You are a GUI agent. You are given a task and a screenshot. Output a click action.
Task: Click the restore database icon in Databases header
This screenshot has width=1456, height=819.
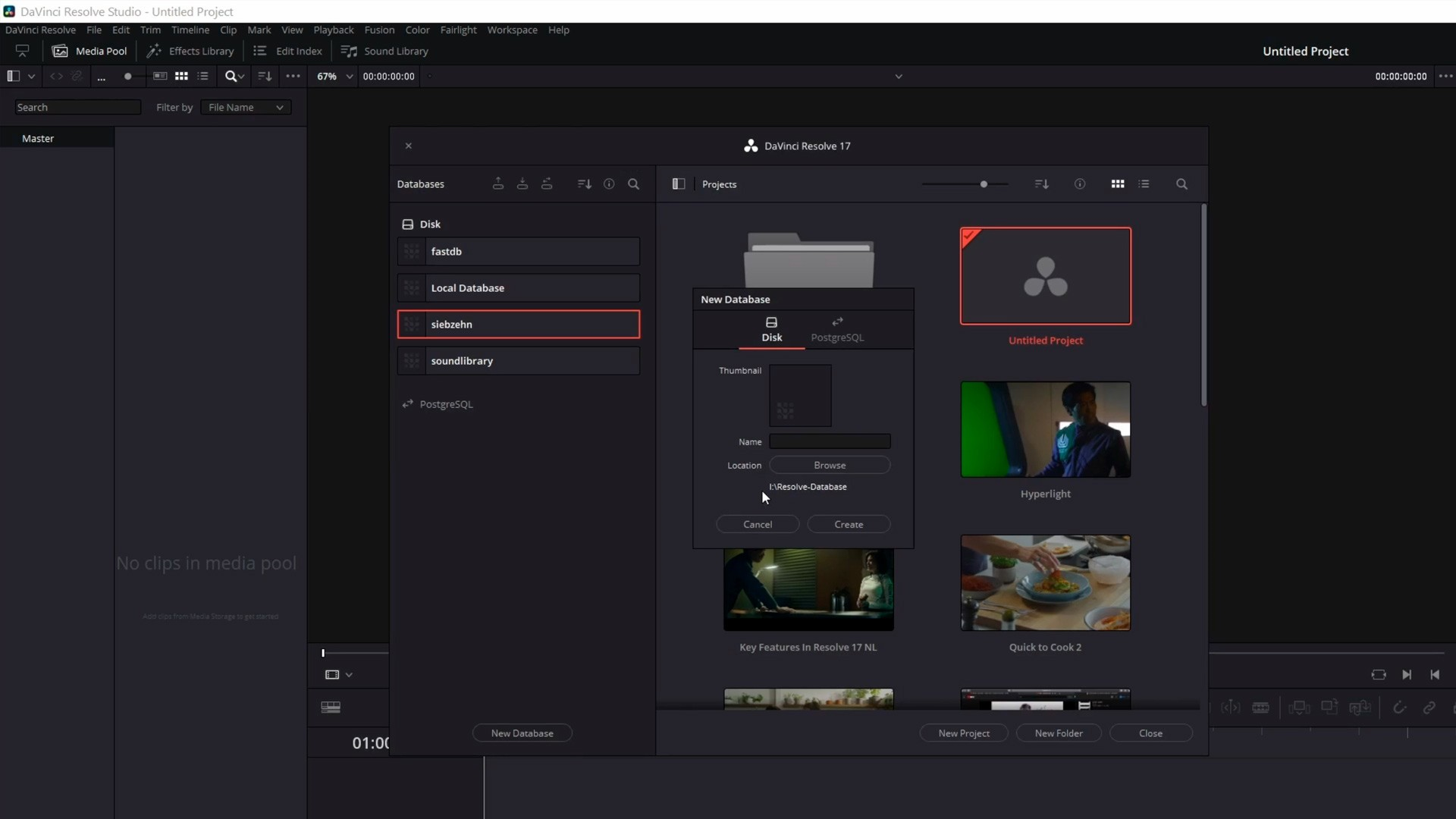[522, 184]
